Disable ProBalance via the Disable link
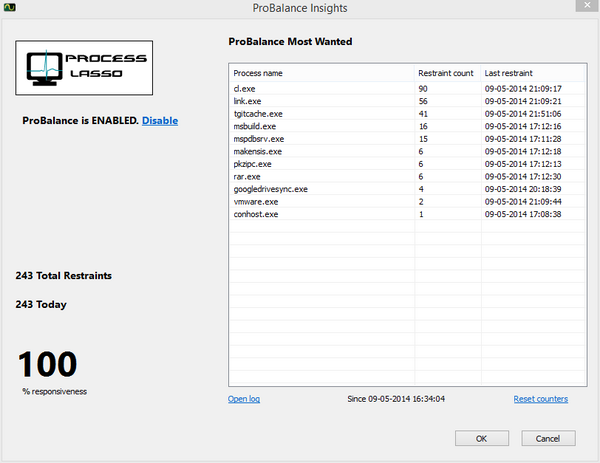 pos(160,121)
